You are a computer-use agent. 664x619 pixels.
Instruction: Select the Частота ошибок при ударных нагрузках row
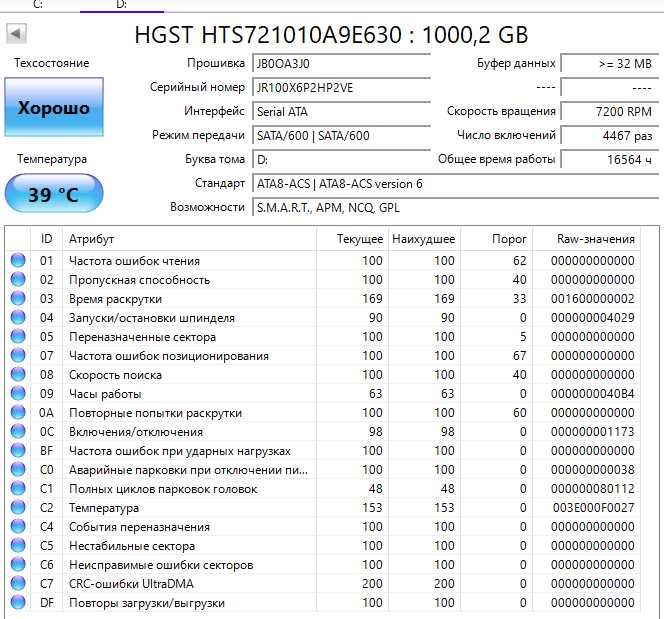[x=323, y=450]
